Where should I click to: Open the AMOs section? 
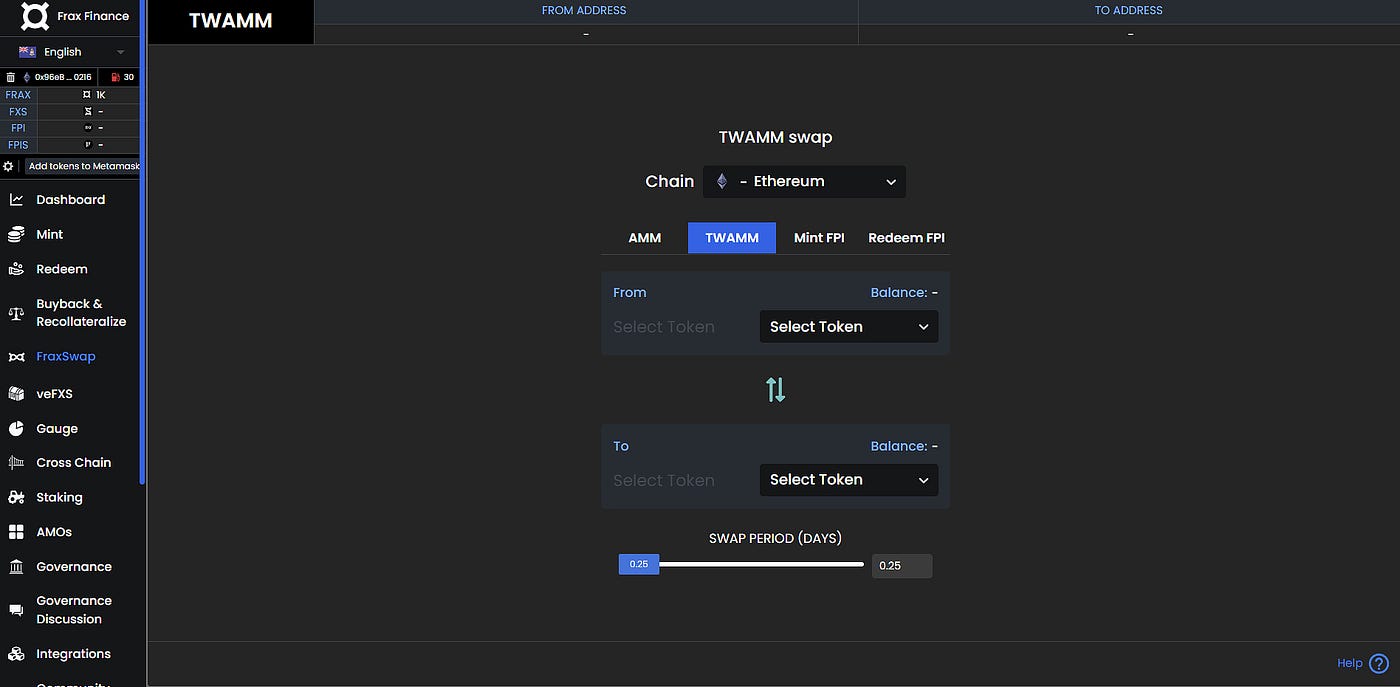[x=54, y=532]
